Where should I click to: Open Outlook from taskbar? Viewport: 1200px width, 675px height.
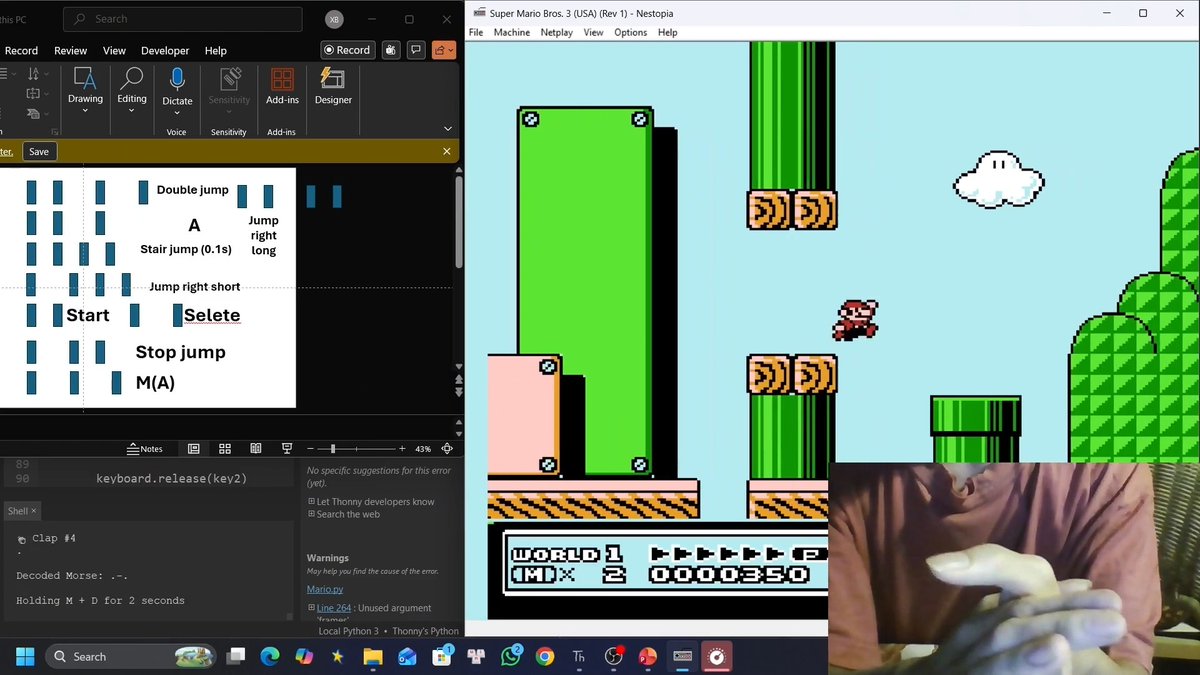pyautogui.click(x=407, y=656)
